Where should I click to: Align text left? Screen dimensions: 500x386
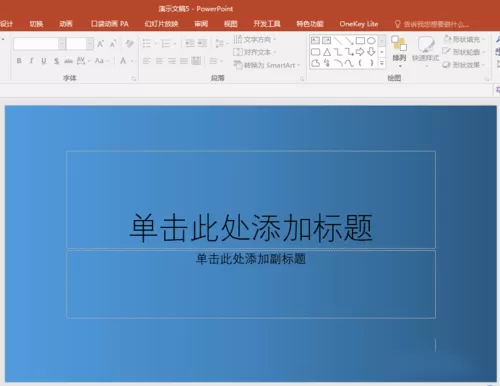click(x=147, y=61)
